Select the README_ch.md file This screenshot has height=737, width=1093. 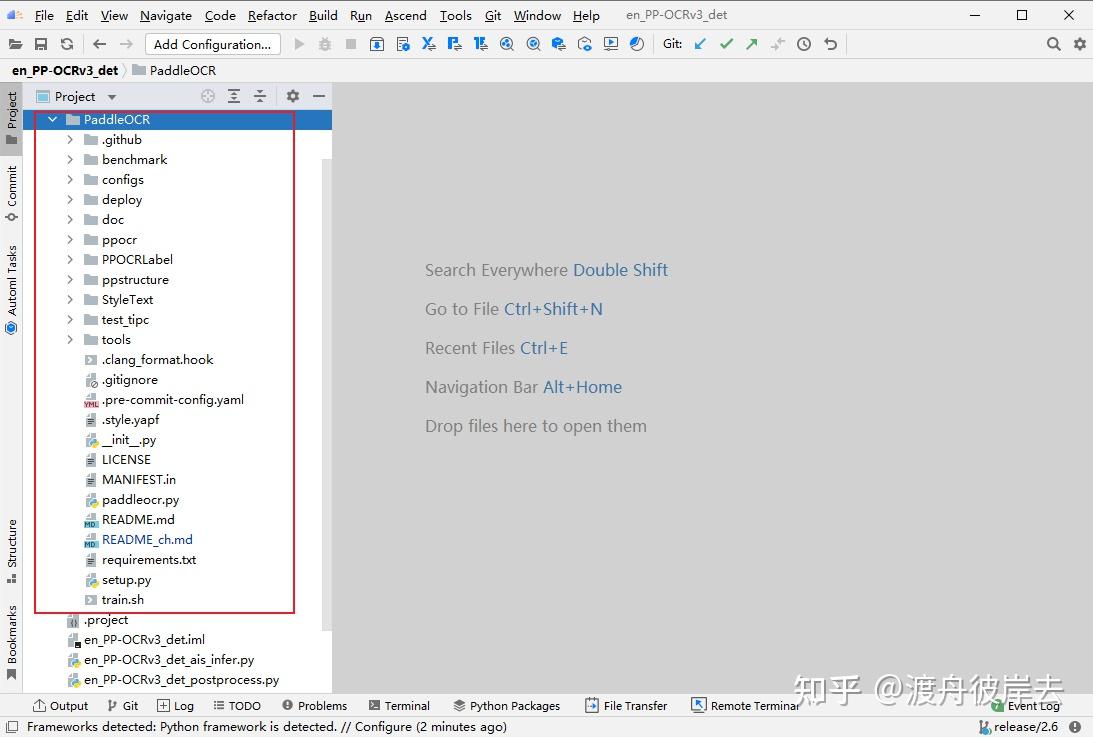(x=147, y=539)
